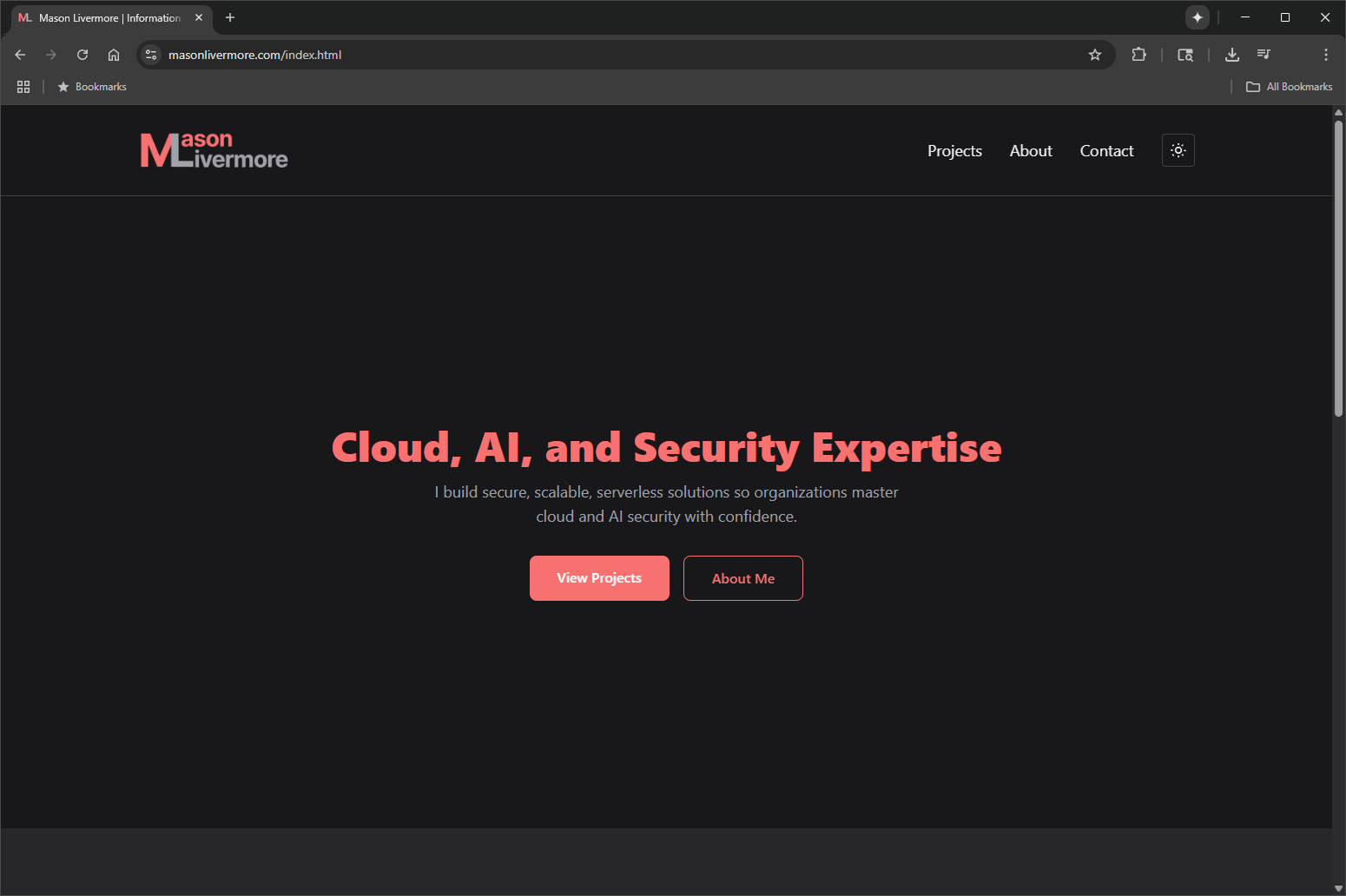1346x896 pixels.
Task: Reload the page
Action: point(82,55)
